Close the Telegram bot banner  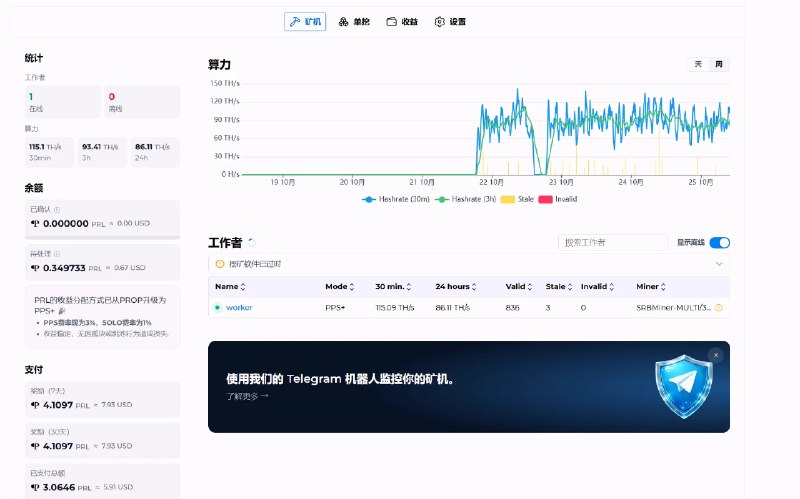(x=716, y=355)
